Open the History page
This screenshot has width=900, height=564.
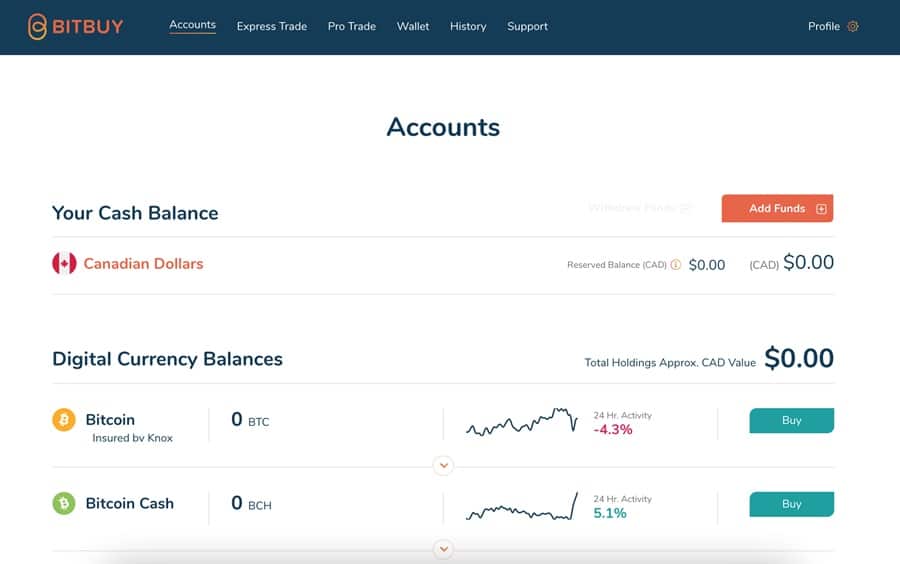pos(468,27)
